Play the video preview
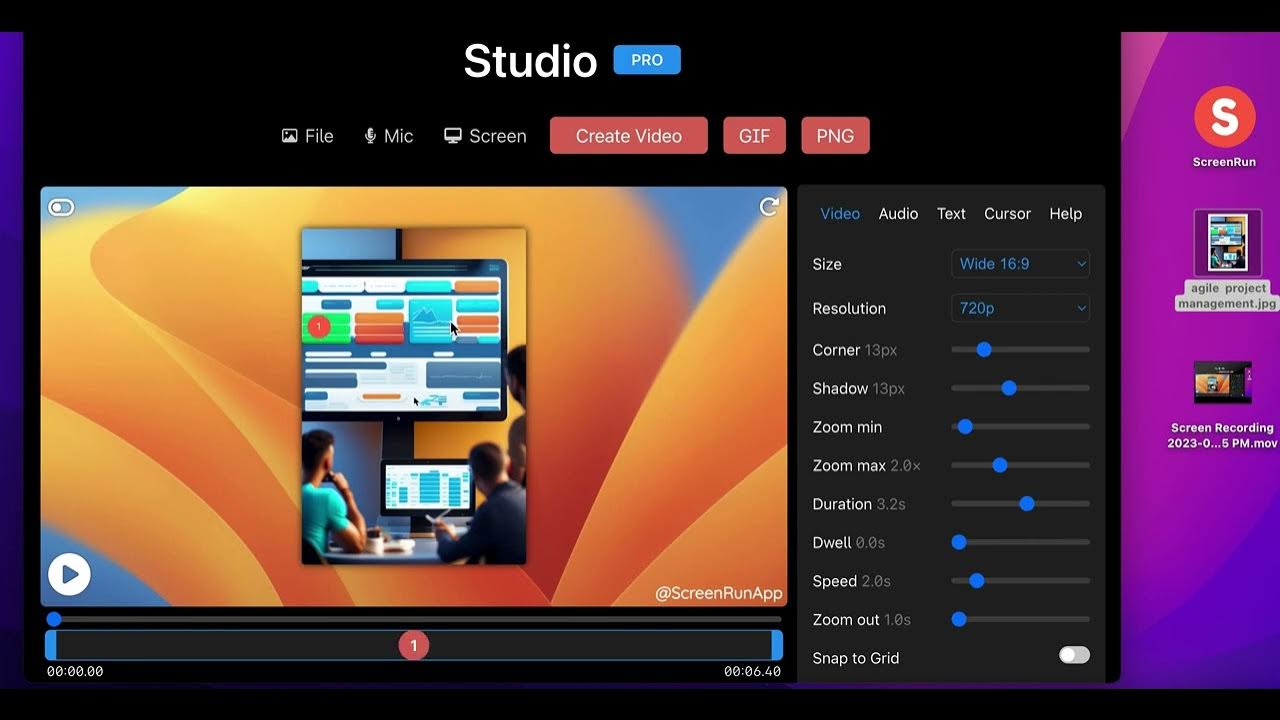 (x=69, y=574)
